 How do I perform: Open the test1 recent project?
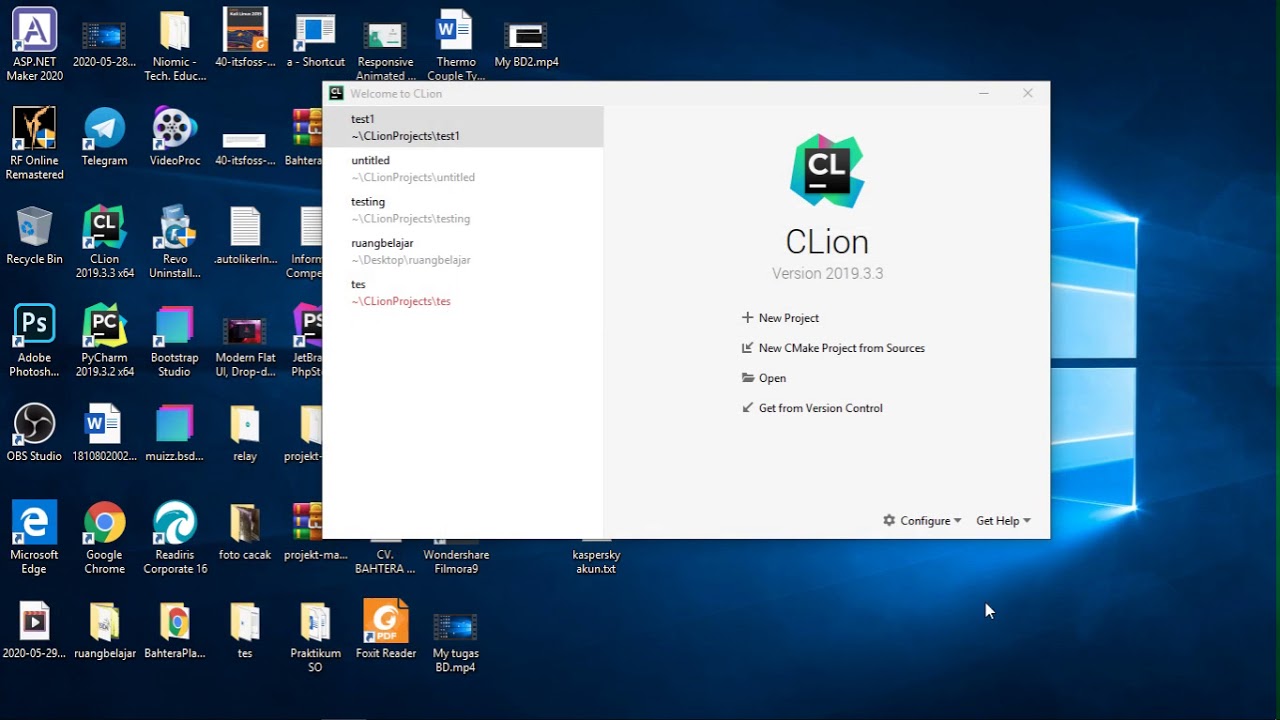[463, 127]
